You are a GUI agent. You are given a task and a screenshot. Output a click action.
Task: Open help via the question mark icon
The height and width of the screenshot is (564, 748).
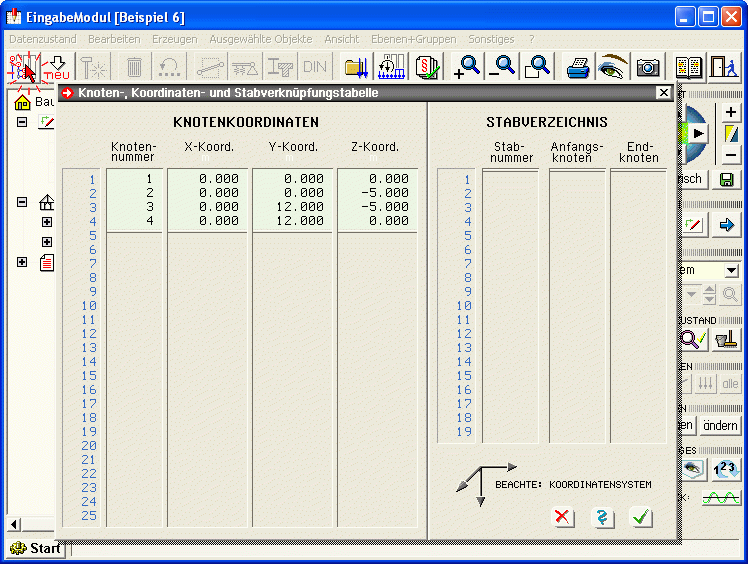tap(602, 517)
